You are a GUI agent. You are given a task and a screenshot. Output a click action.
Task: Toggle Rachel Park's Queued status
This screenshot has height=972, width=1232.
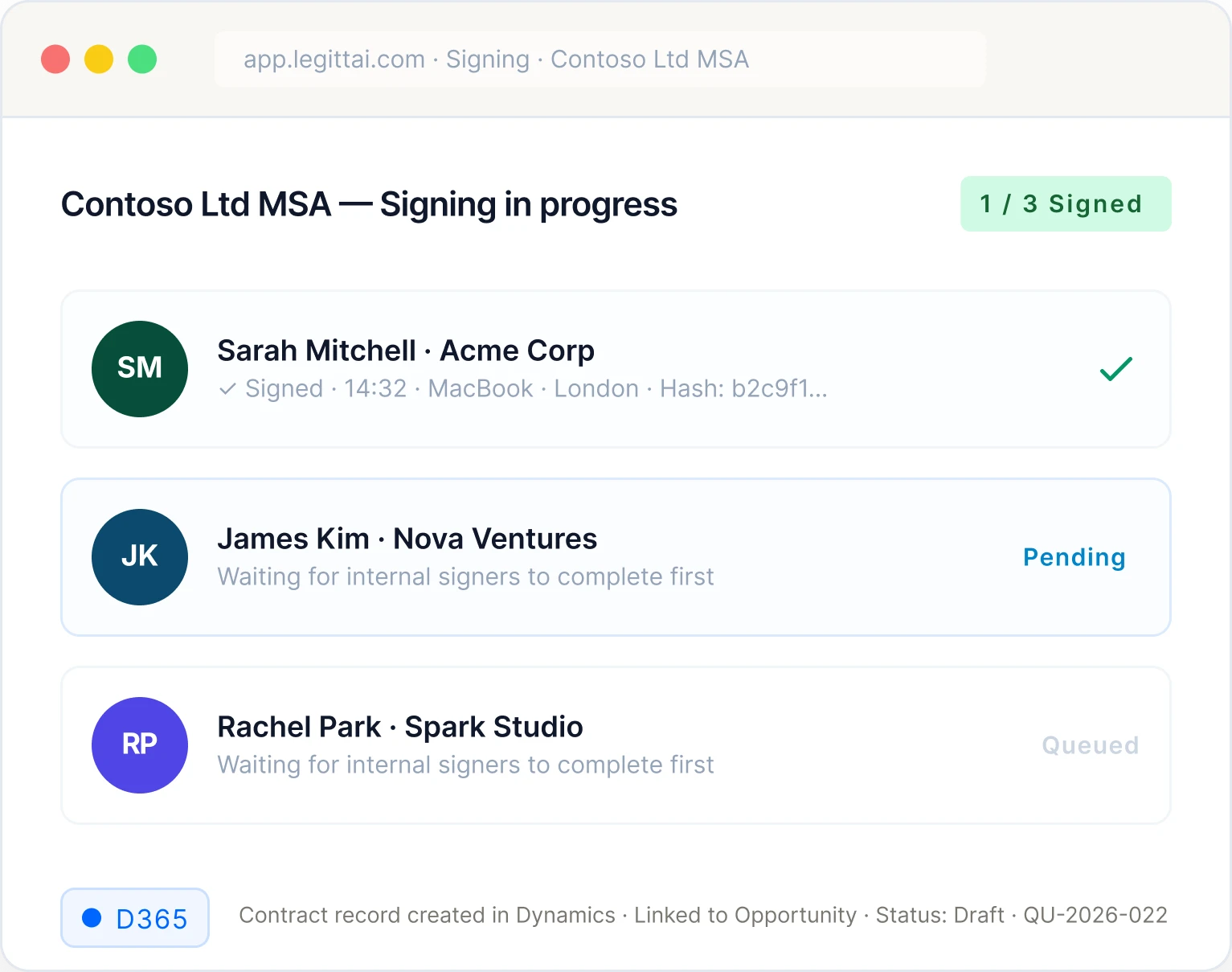[1089, 744]
